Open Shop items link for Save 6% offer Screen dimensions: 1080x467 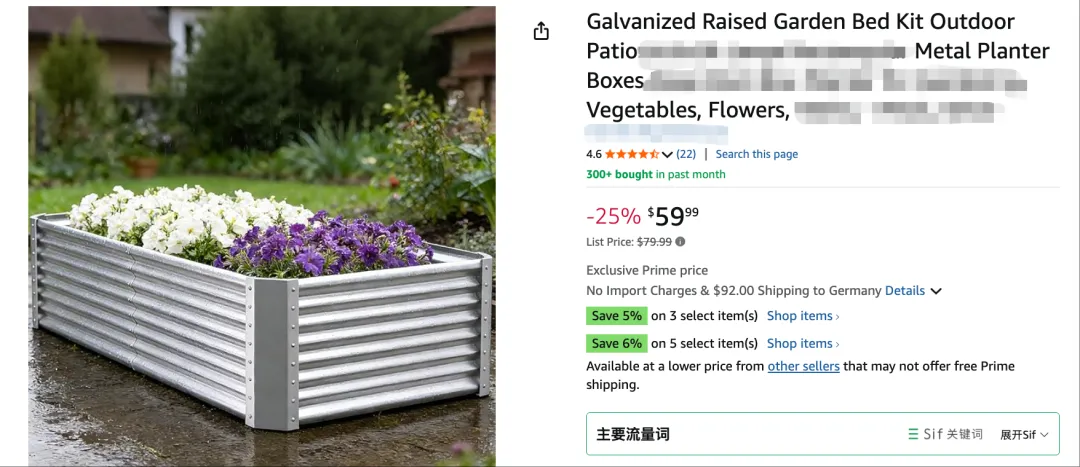tap(802, 343)
